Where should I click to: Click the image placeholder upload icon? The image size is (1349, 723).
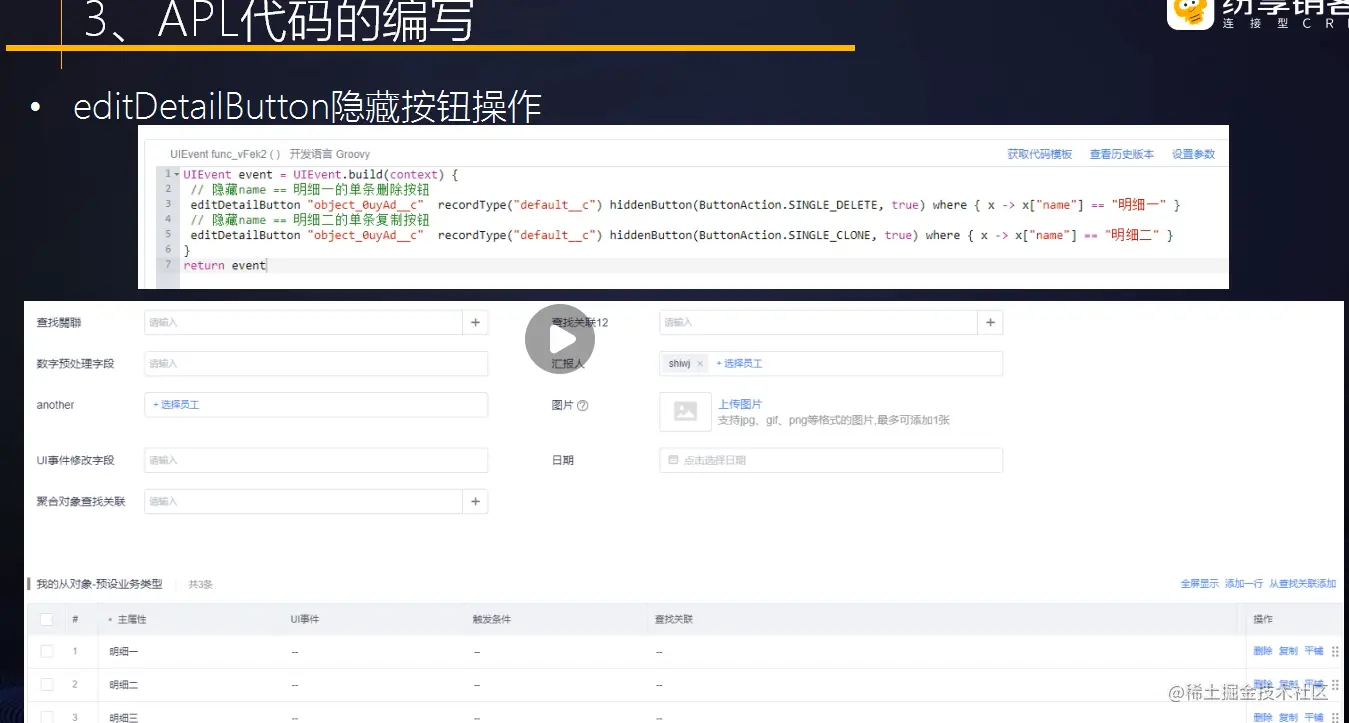point(685,411)
